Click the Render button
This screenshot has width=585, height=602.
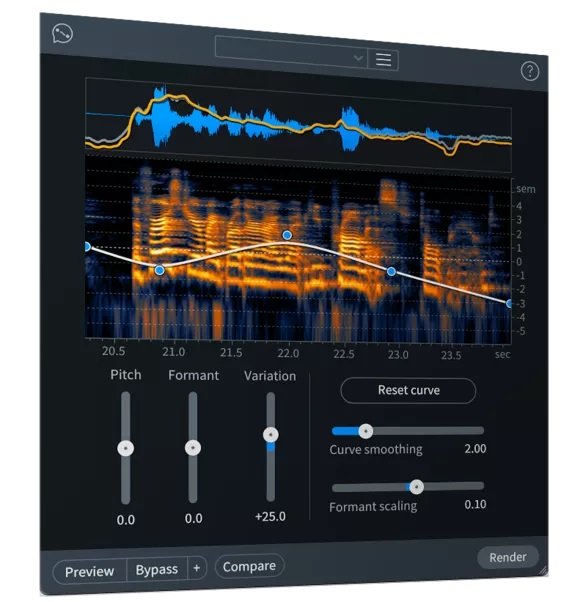(507, 557)
